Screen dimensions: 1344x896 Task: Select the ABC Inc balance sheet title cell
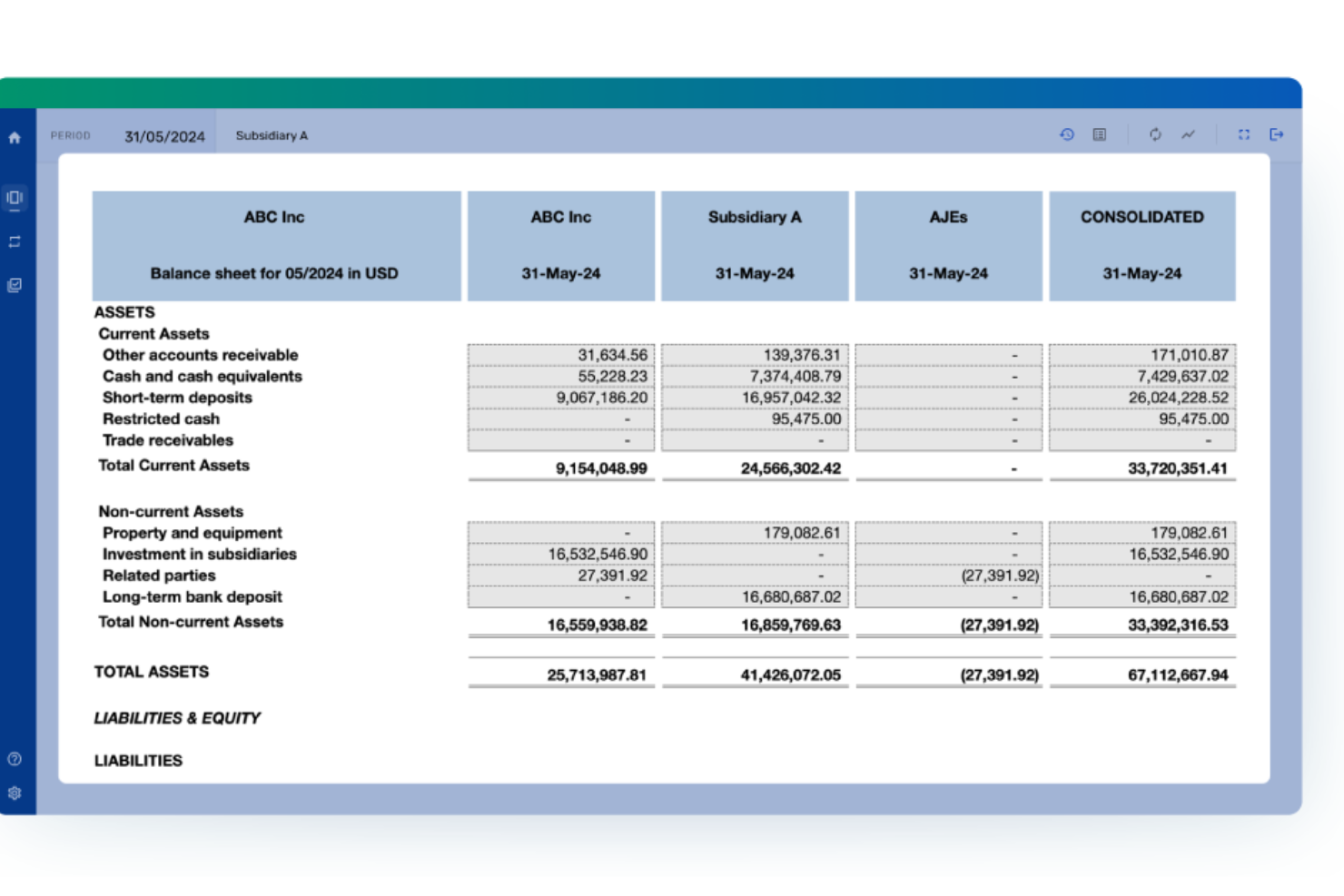click(x=275, y=245)
